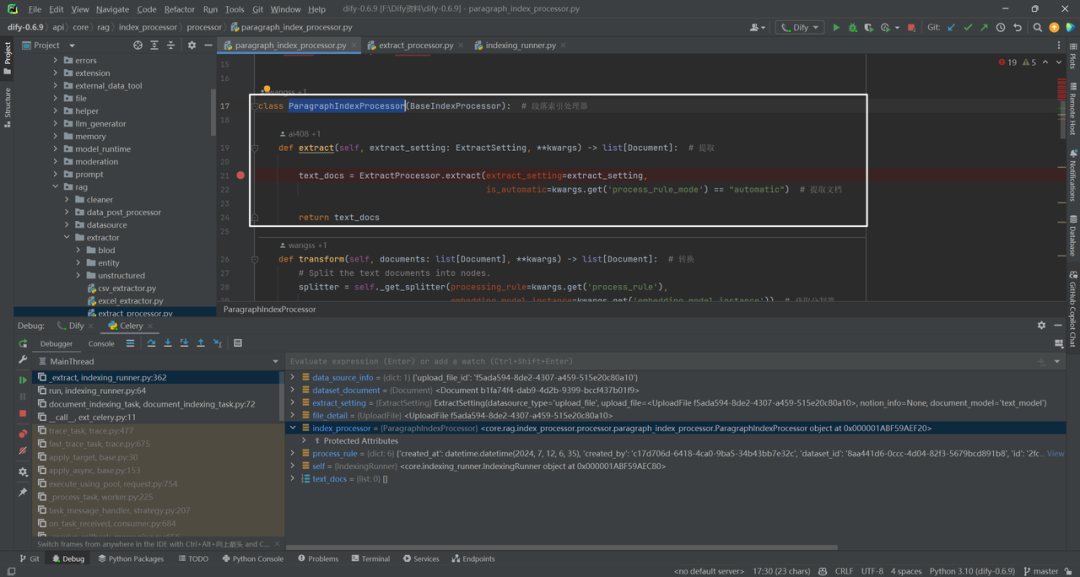Image resolution: width=1080 pixels, height=577 pixels.
Task: Open the Navigate menu
Action: (112, 10)
